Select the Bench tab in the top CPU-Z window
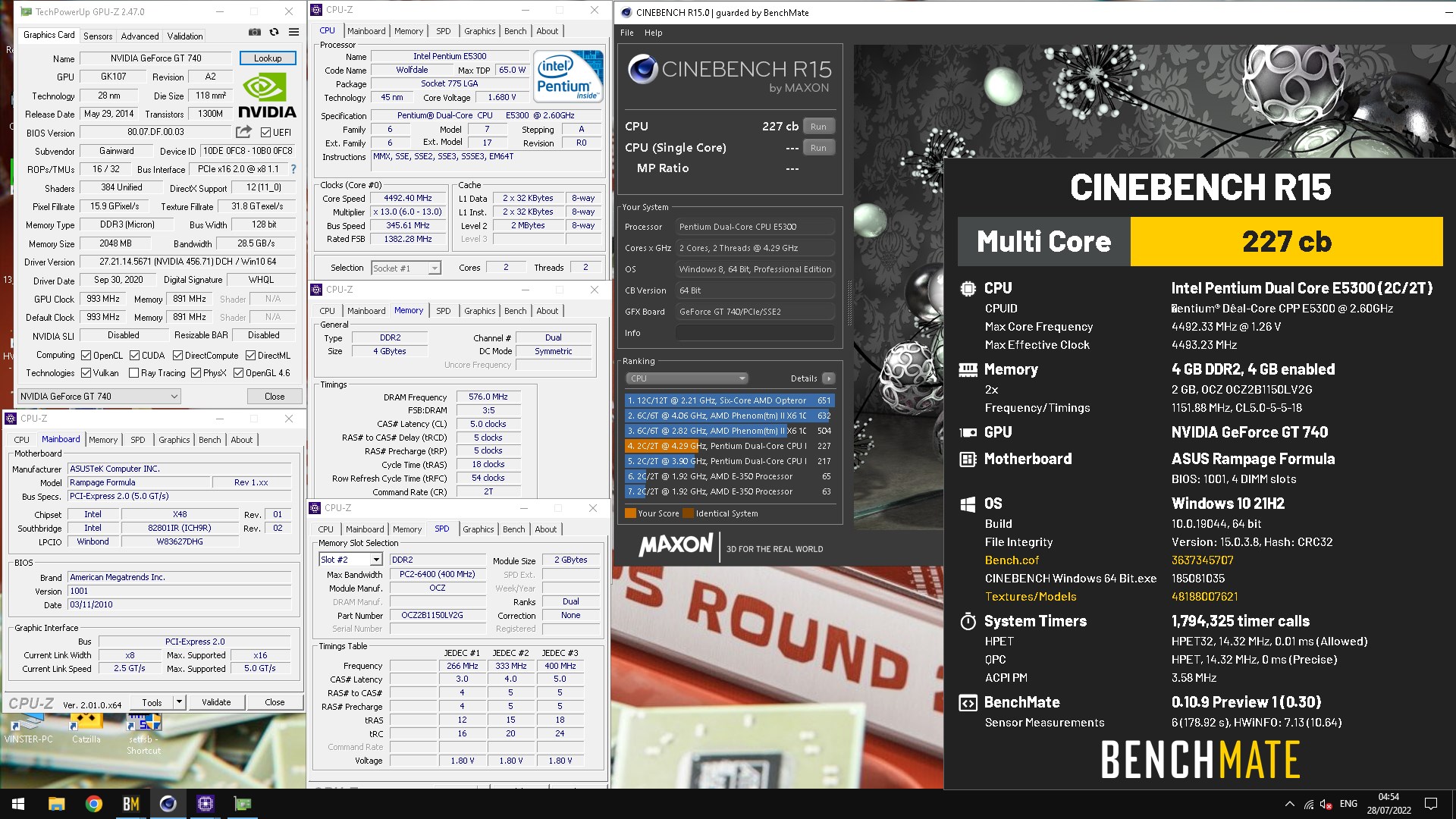The width and height of the screenshot is (1456, 819). [x=515, y=31]
